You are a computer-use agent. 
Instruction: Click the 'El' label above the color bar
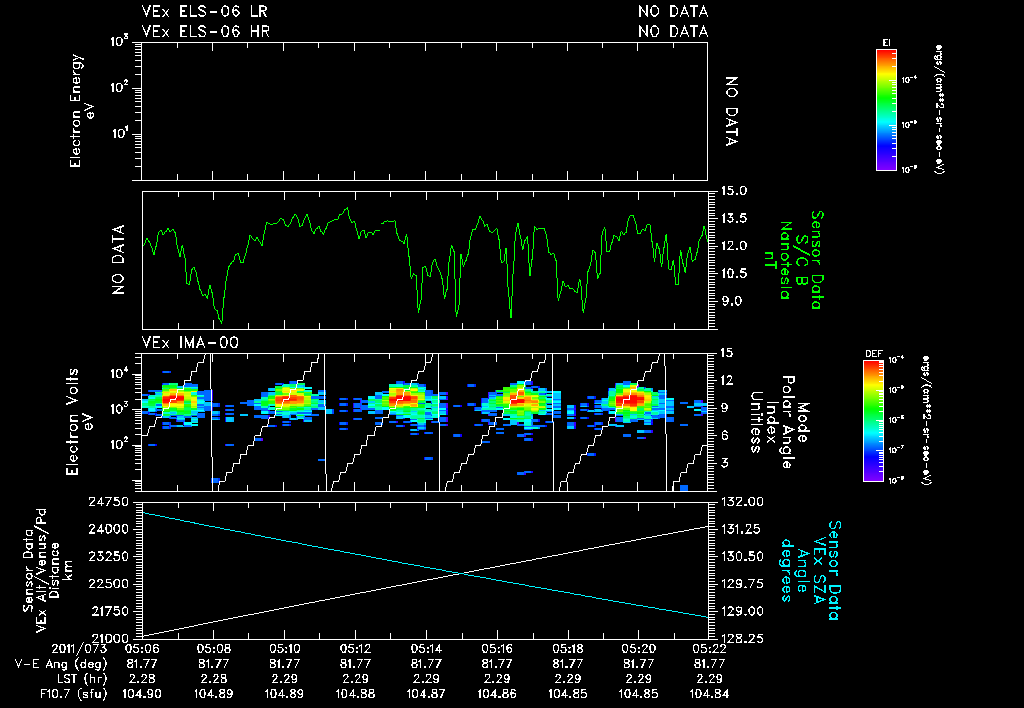(886, 43)
